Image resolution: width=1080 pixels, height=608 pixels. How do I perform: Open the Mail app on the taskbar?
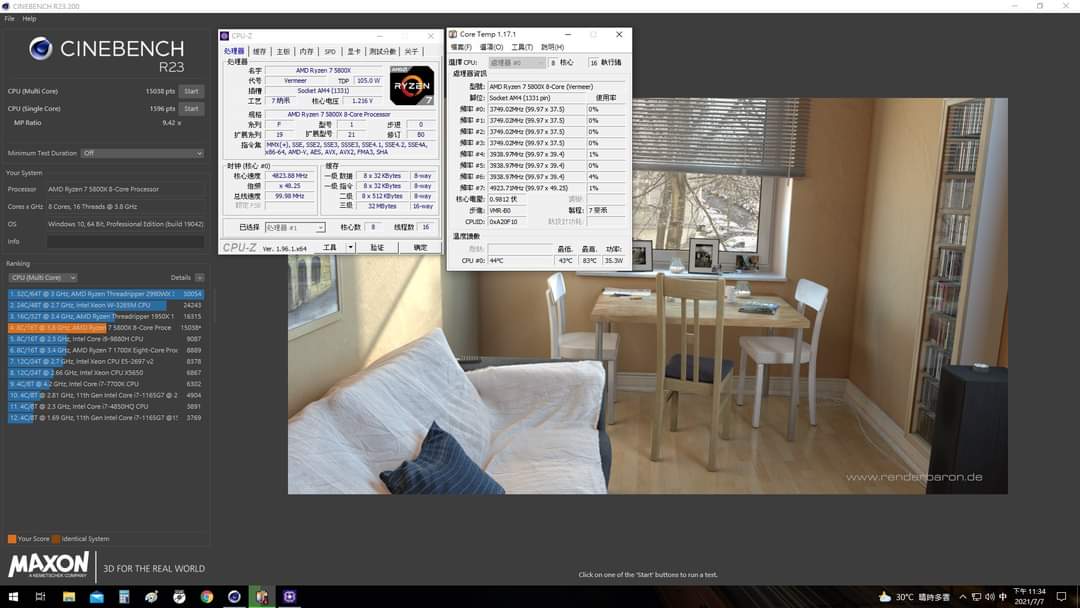click(96, 596)
